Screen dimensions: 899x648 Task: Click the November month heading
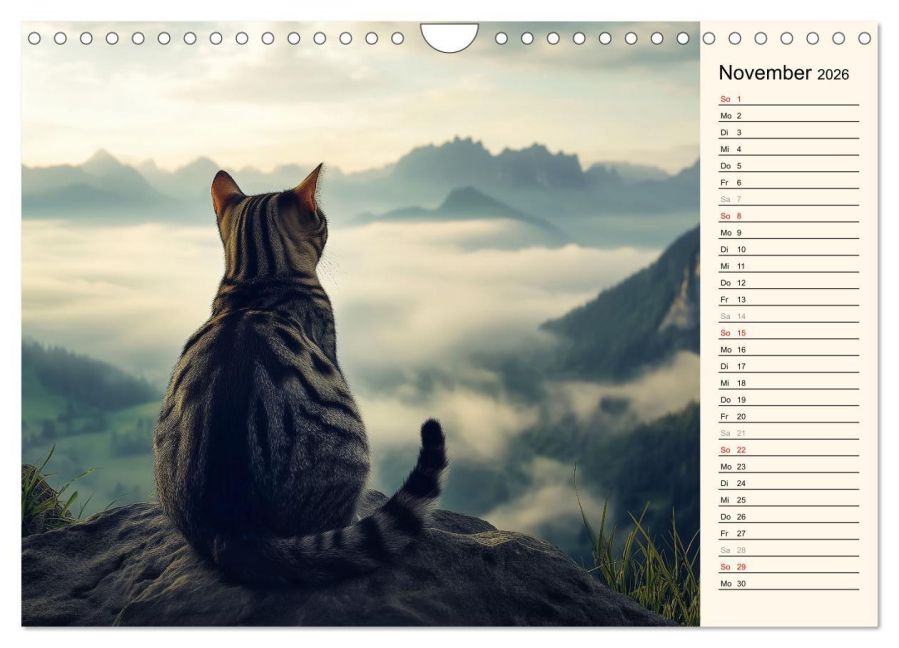(765, 73)
